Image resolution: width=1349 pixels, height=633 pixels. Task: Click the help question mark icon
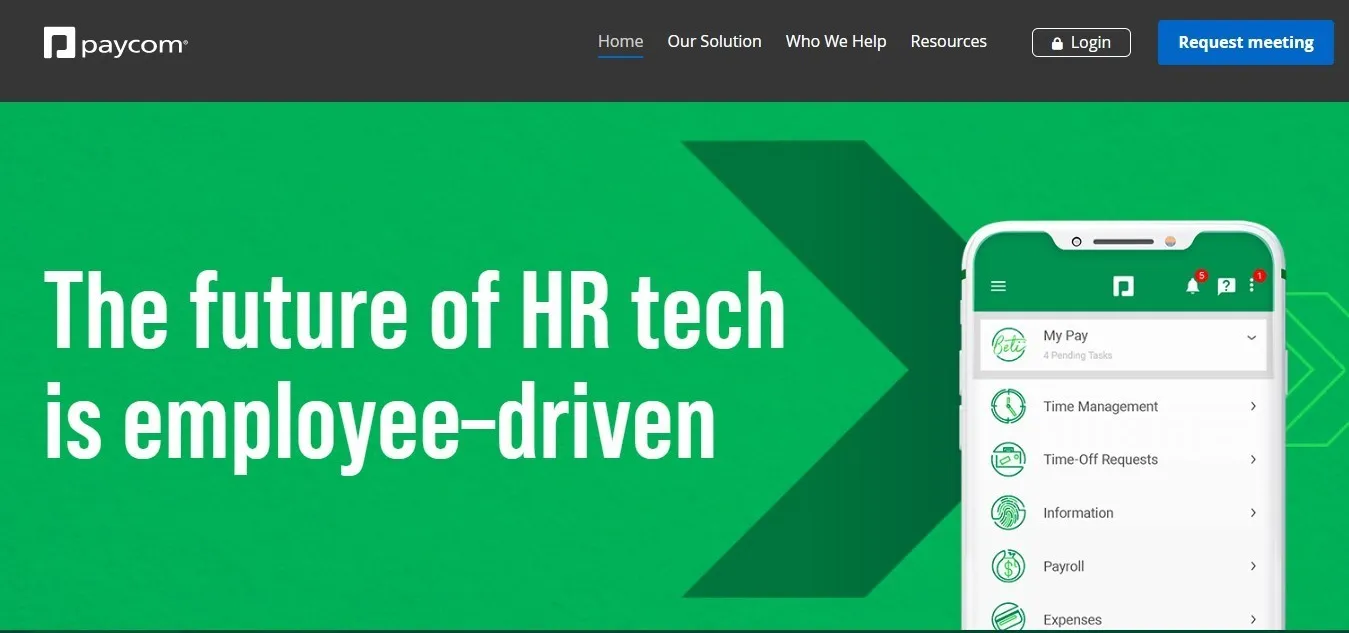point(1226,287)
